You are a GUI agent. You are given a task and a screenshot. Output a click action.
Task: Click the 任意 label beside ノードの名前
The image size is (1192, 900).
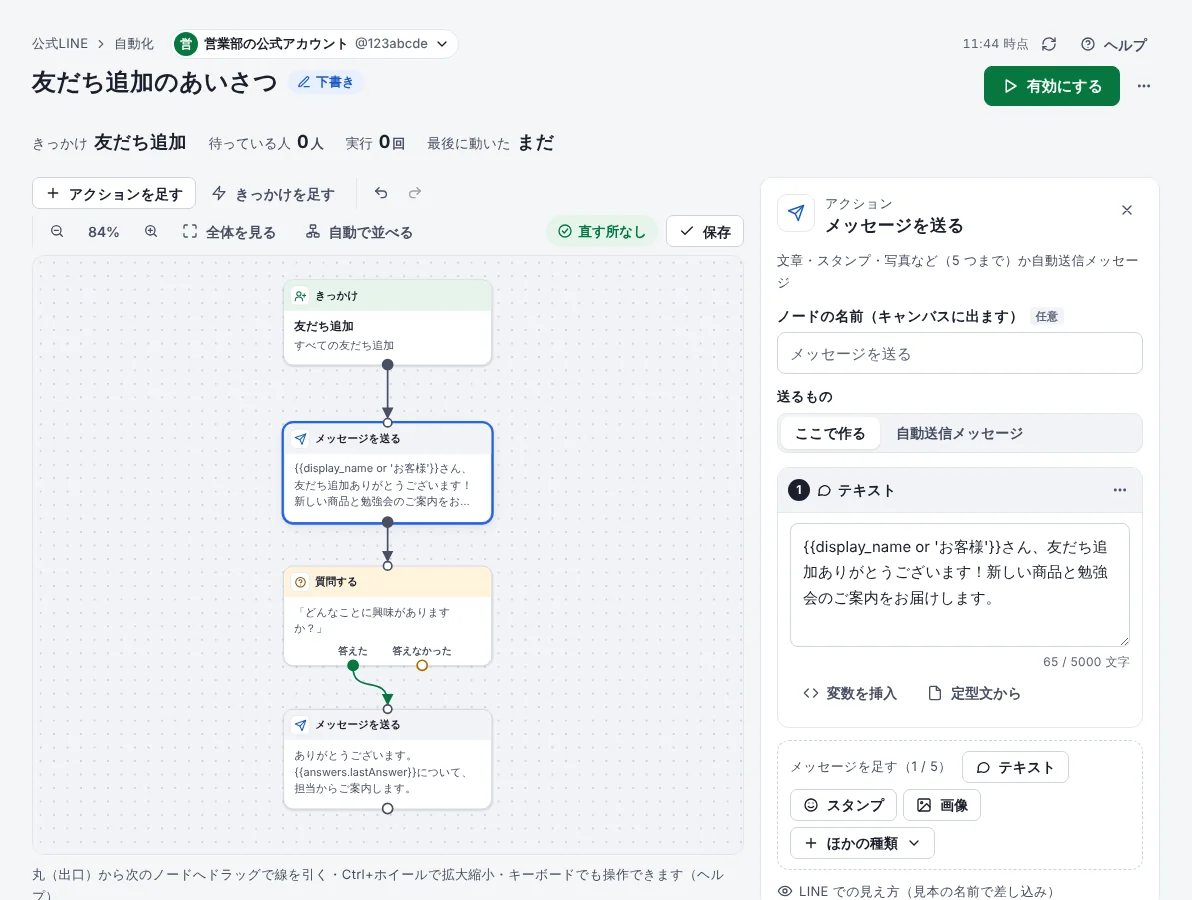(1046, 316)
